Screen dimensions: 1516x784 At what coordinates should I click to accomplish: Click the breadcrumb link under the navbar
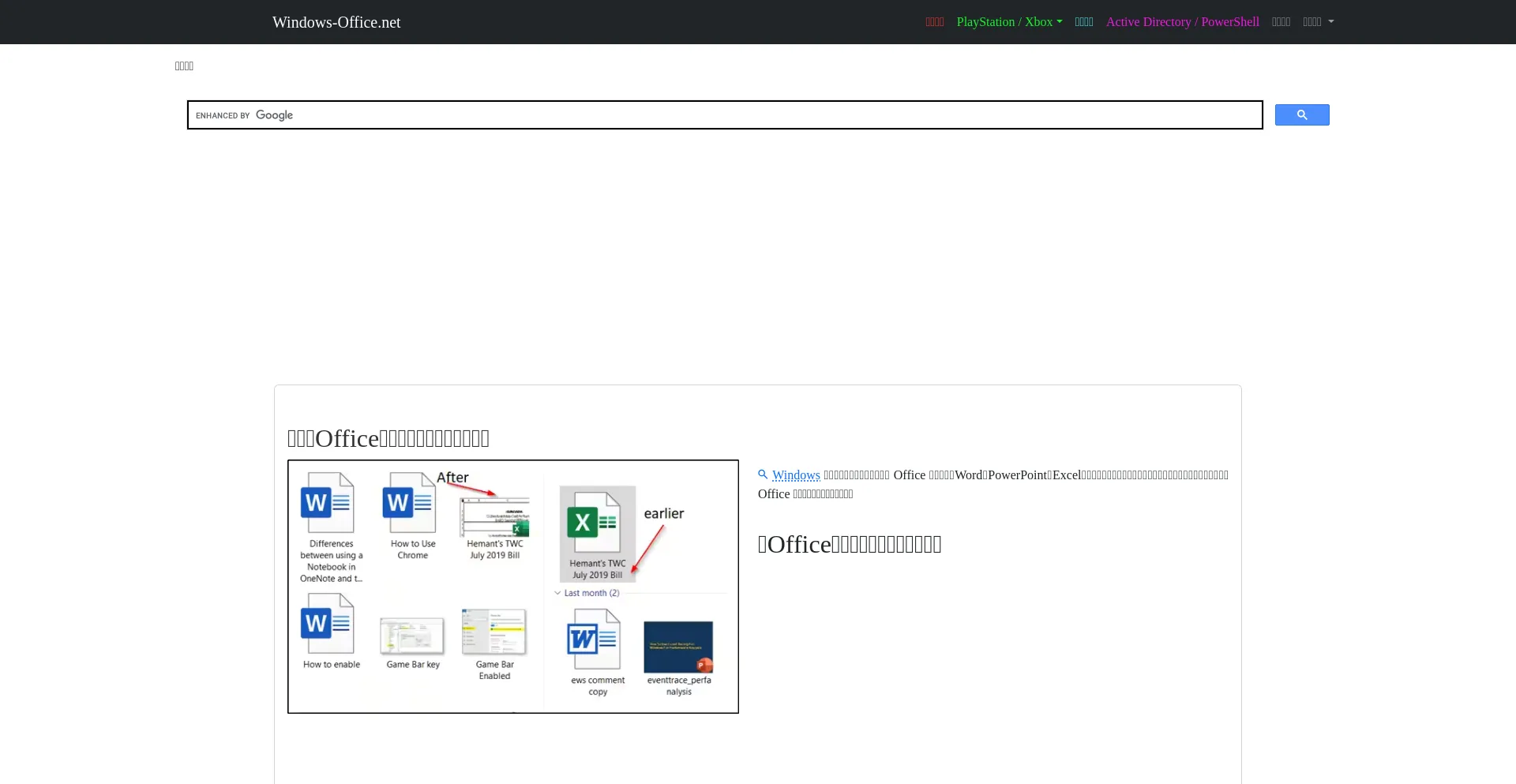[184, 66]
